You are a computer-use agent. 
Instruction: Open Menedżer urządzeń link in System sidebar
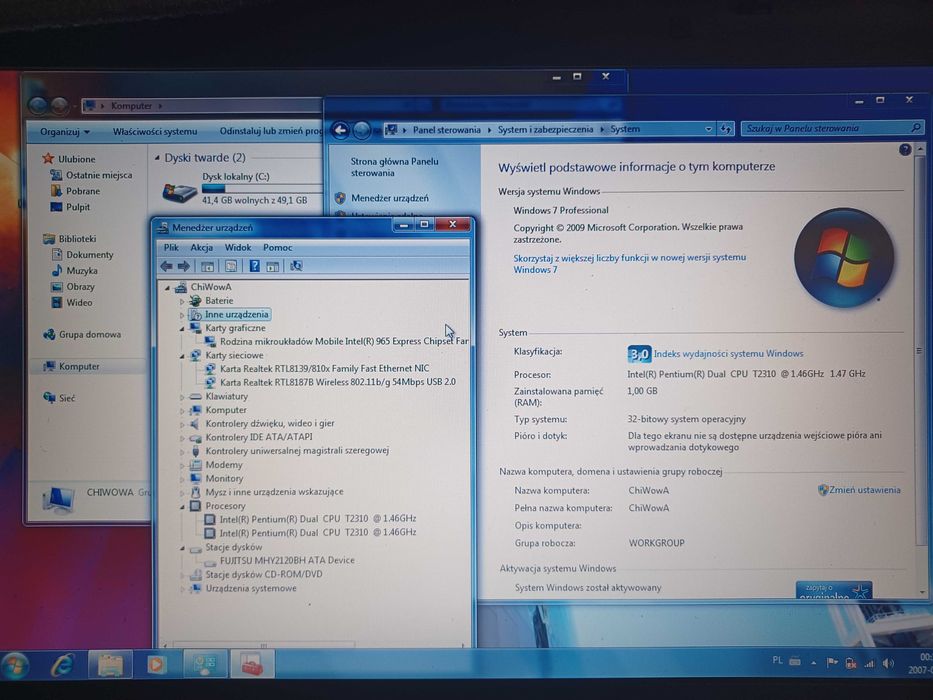click(x=390, y=198)
